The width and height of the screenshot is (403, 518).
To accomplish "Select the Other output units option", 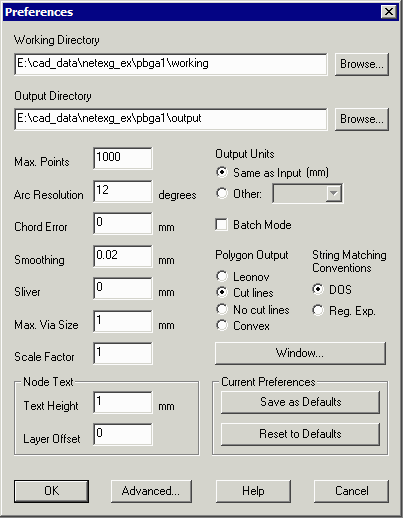I will coord(222,193).
